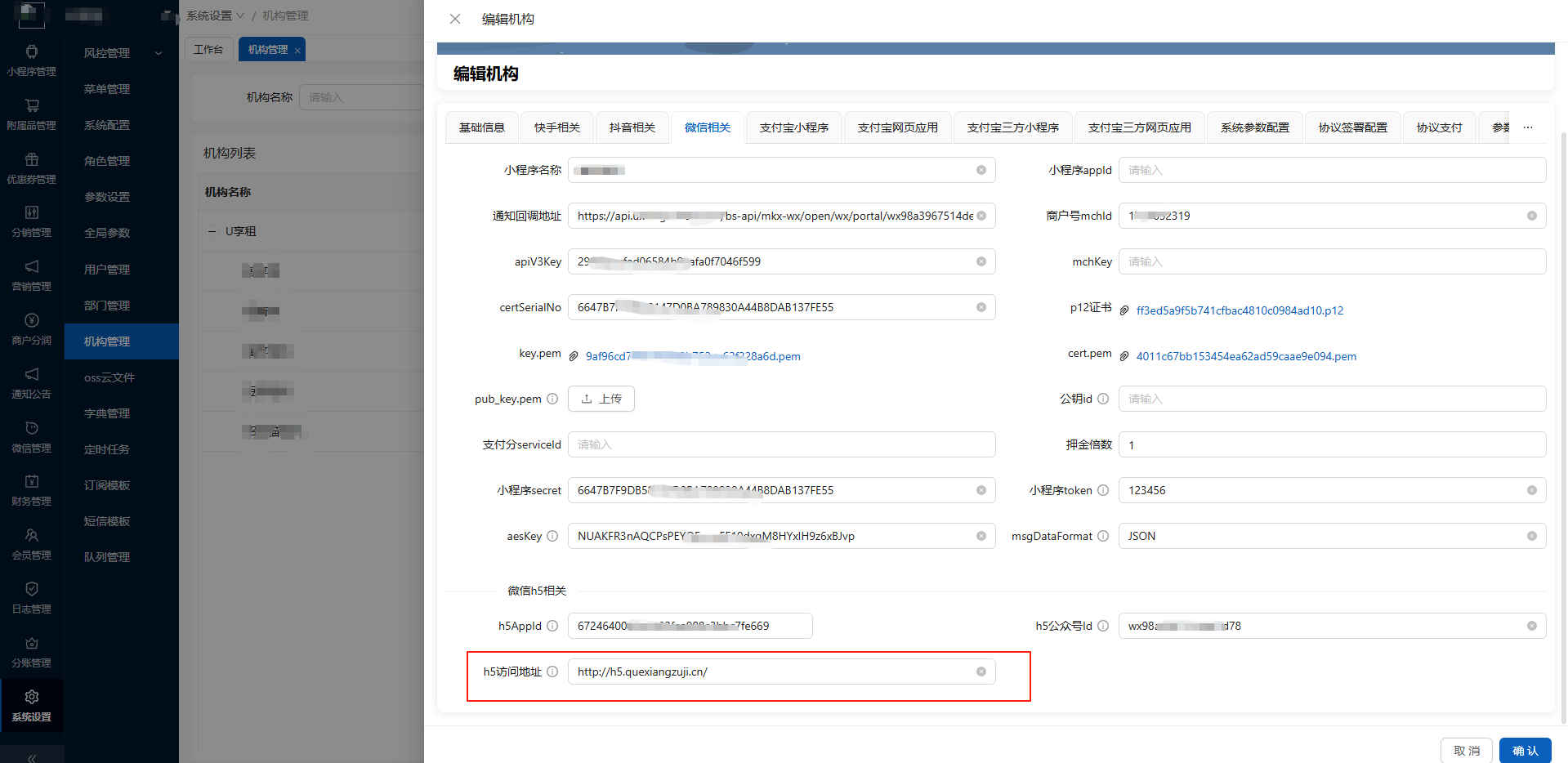The width and height of the screenshot is (1568, 763).
Task: Clear the certSerialNo field
Action: click(981, 307)
